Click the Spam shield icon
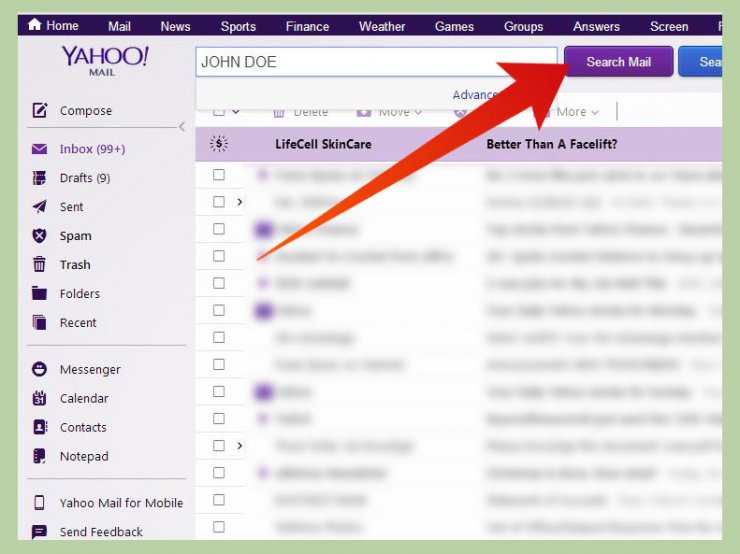 tap(39, 235)
